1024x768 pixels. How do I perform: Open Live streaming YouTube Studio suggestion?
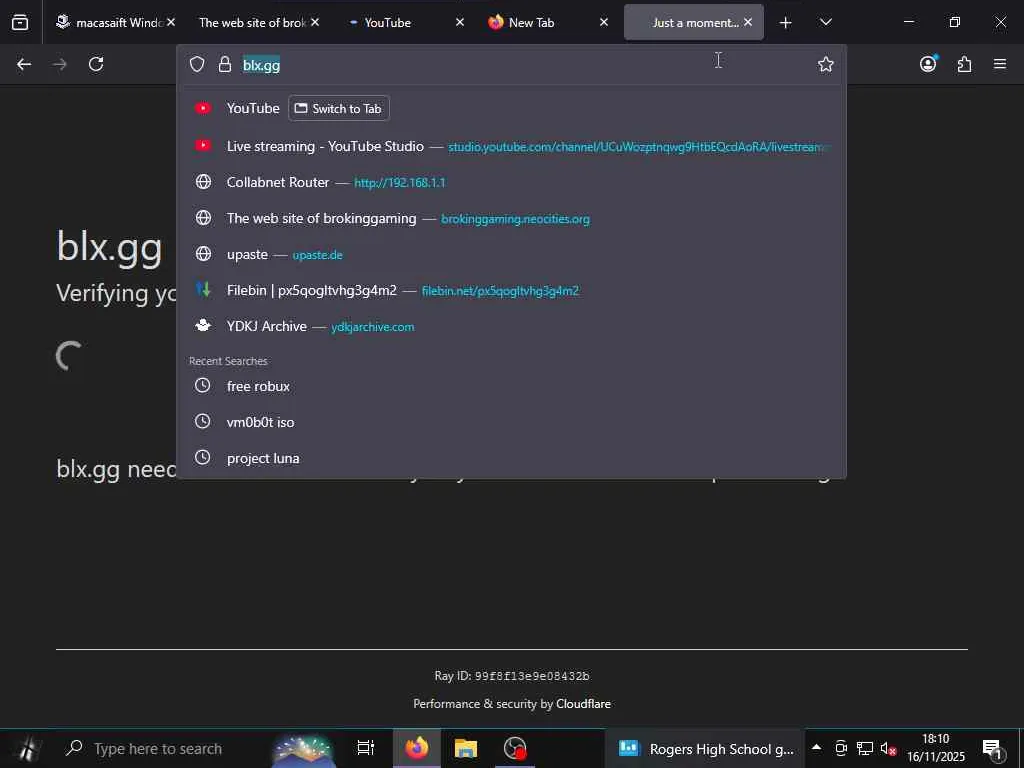point(511,146)
